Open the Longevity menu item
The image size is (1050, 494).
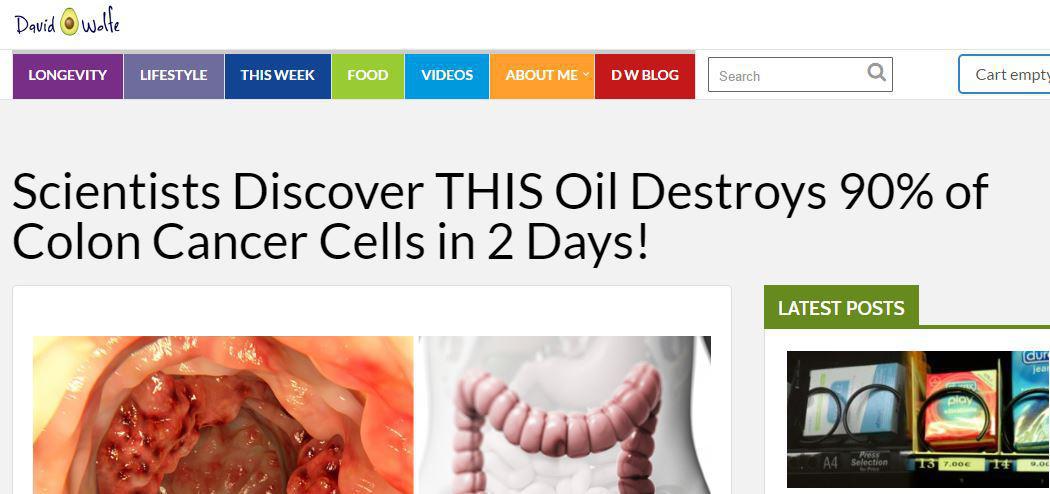coord(68,75)
